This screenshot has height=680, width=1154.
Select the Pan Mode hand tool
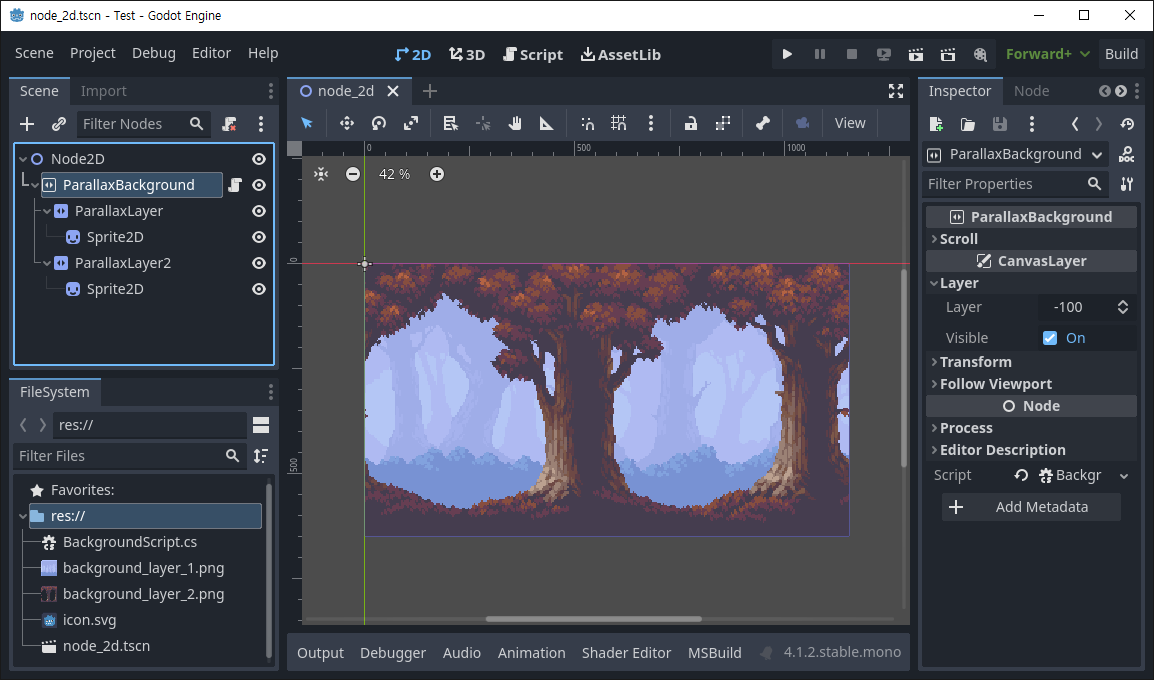514,123
